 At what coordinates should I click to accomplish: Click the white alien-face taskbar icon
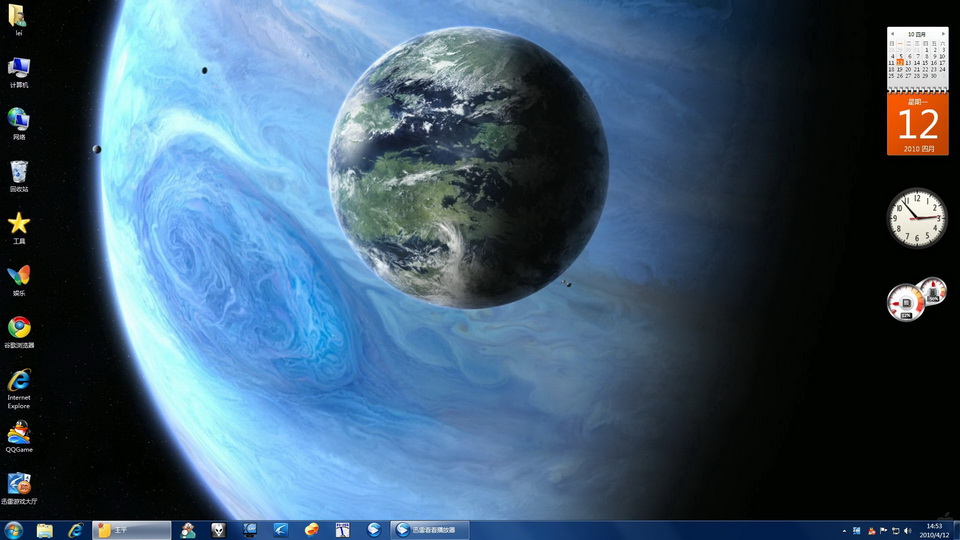(219, 530)
